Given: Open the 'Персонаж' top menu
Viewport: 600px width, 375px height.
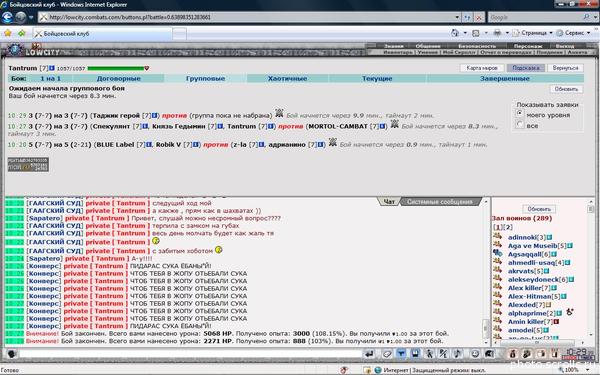Looking at the screenshot, I should pos(527,46).
